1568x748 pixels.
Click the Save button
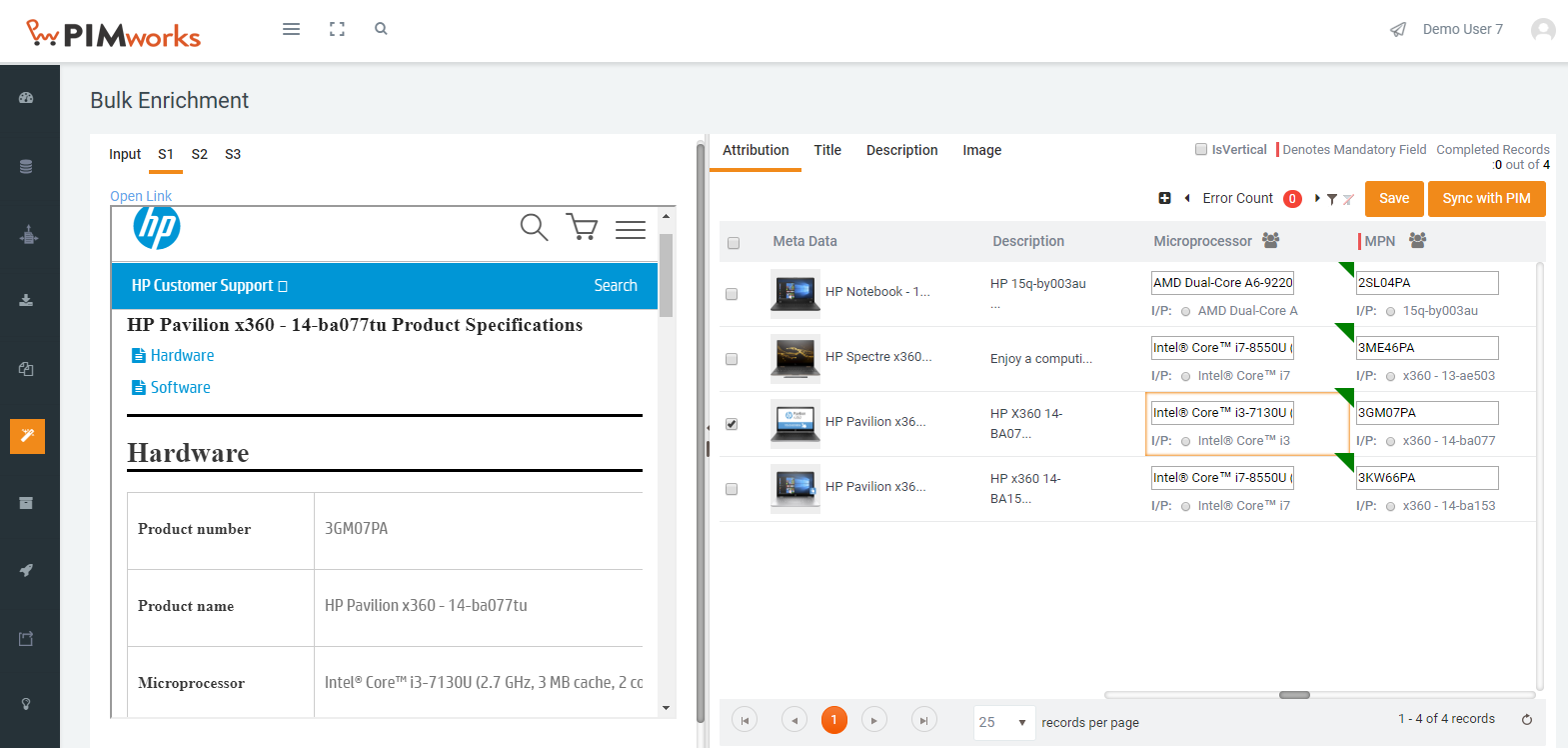point(1394,198)
